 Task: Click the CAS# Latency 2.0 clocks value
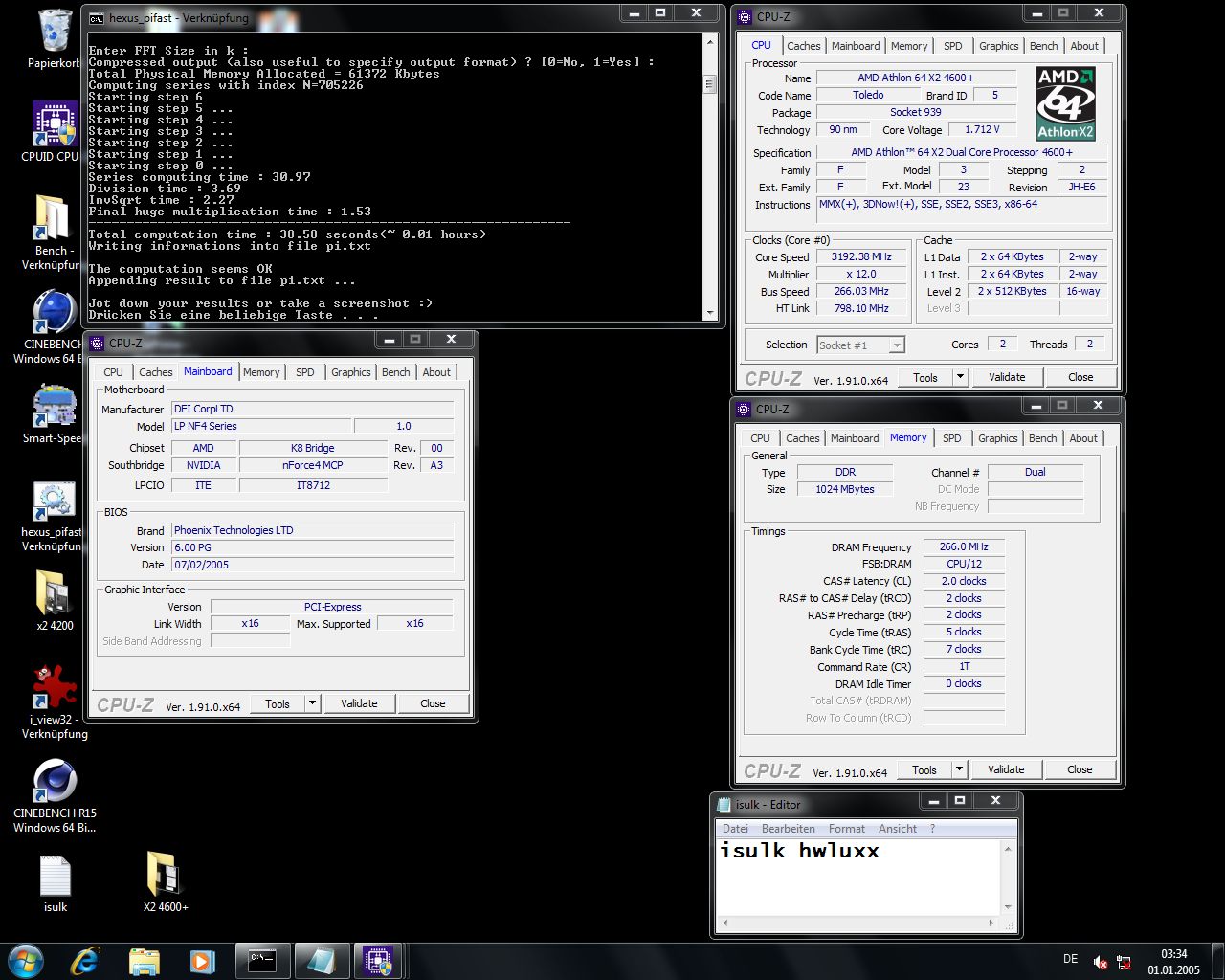coord(964,582)
